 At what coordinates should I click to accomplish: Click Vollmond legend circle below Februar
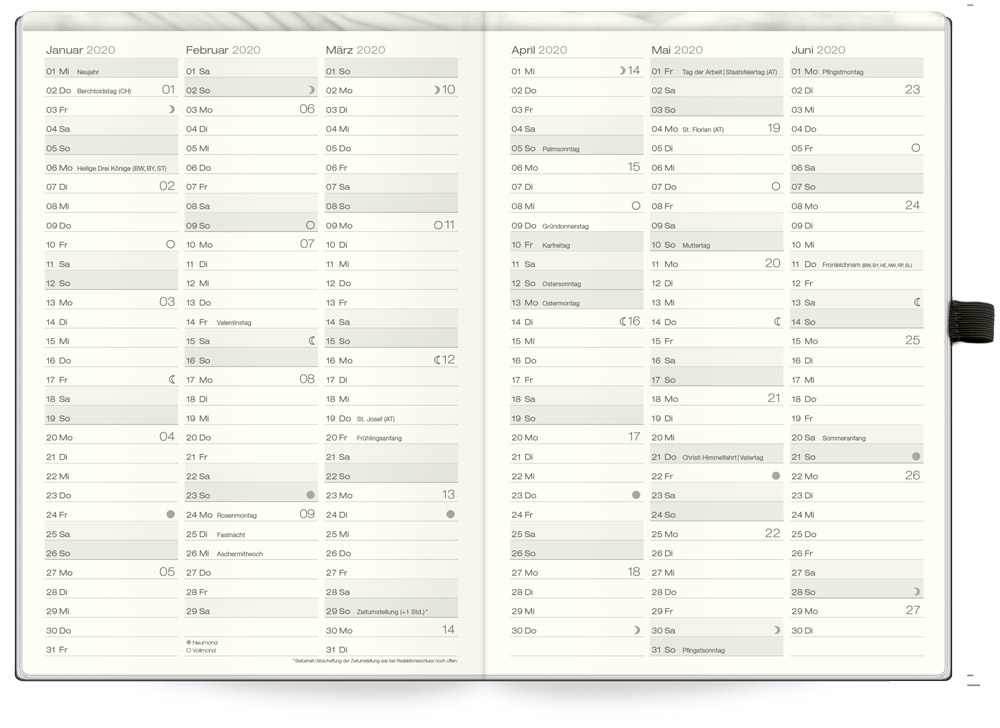tap(189, 650)
